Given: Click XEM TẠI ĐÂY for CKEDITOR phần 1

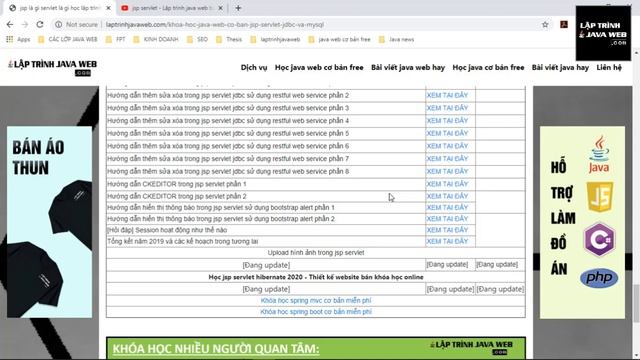Looking at the screenshot, I should (x=447, y=184).
